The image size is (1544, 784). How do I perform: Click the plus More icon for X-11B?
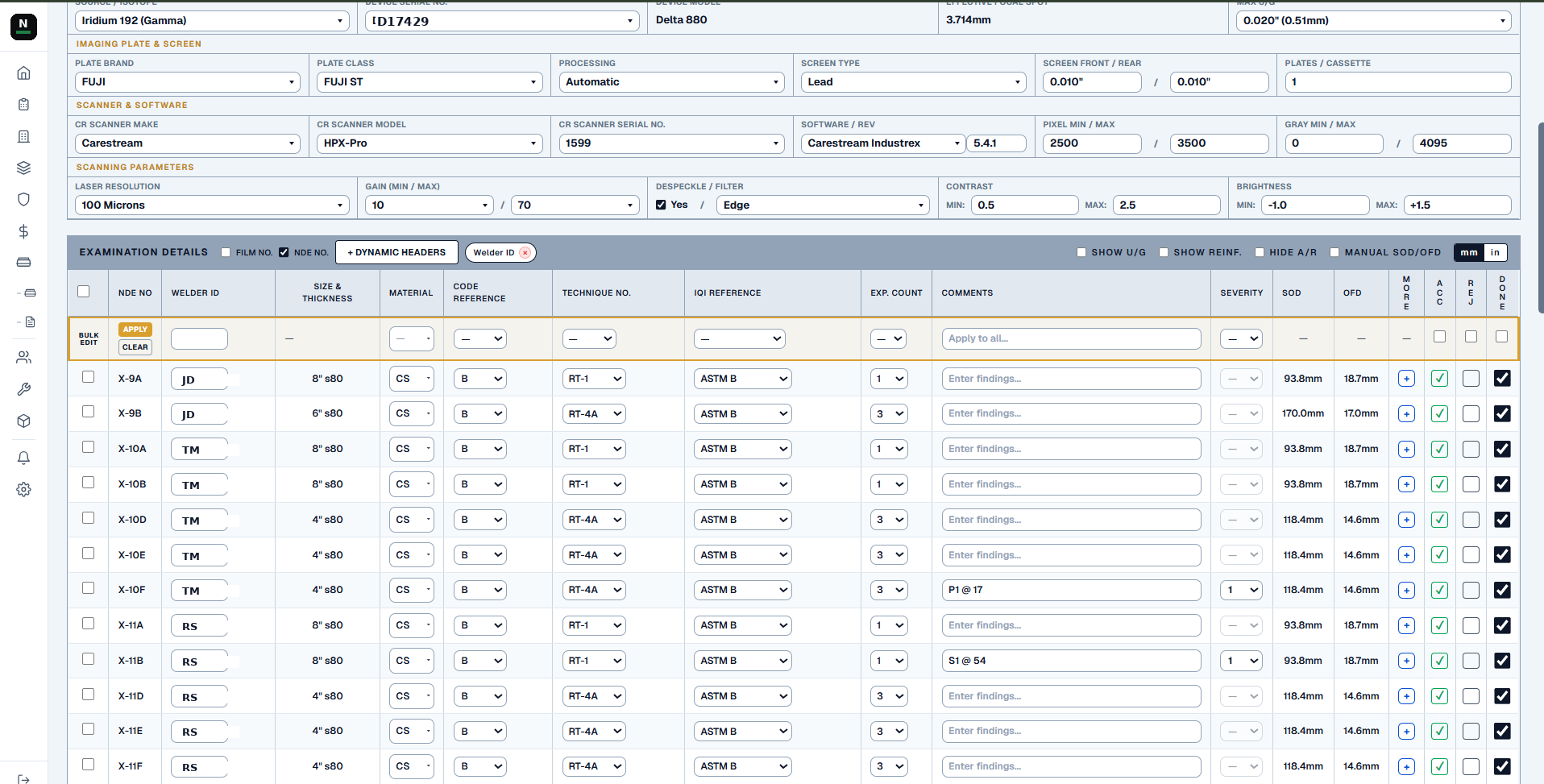pos(1406,661)
